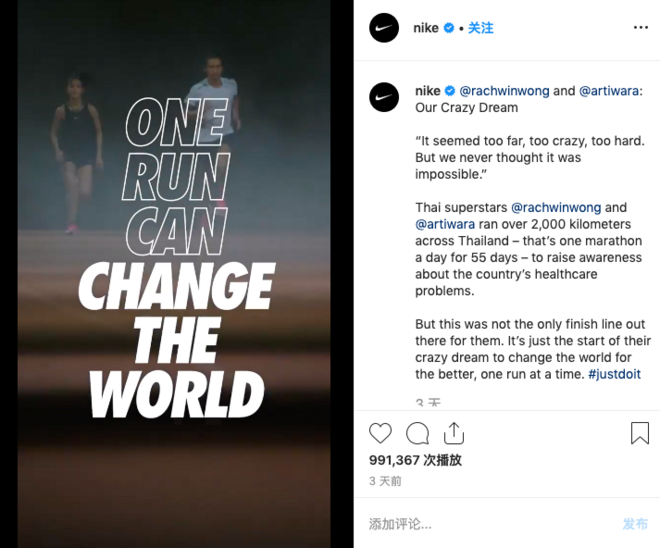Click verified badge in caption line
The image size is (660, 548).
pos(450,90)
